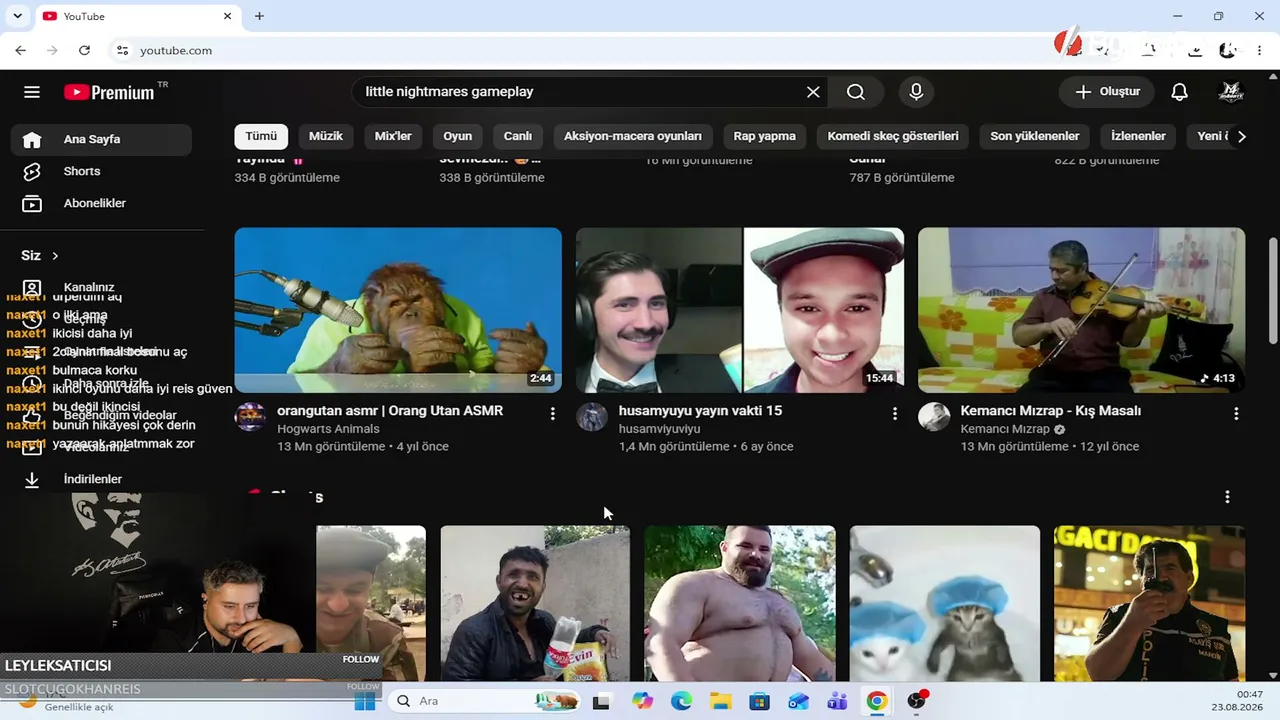Open the Shorts shelf options menu
This screenshot has height=720, width=1280.
pos(1227,497)
